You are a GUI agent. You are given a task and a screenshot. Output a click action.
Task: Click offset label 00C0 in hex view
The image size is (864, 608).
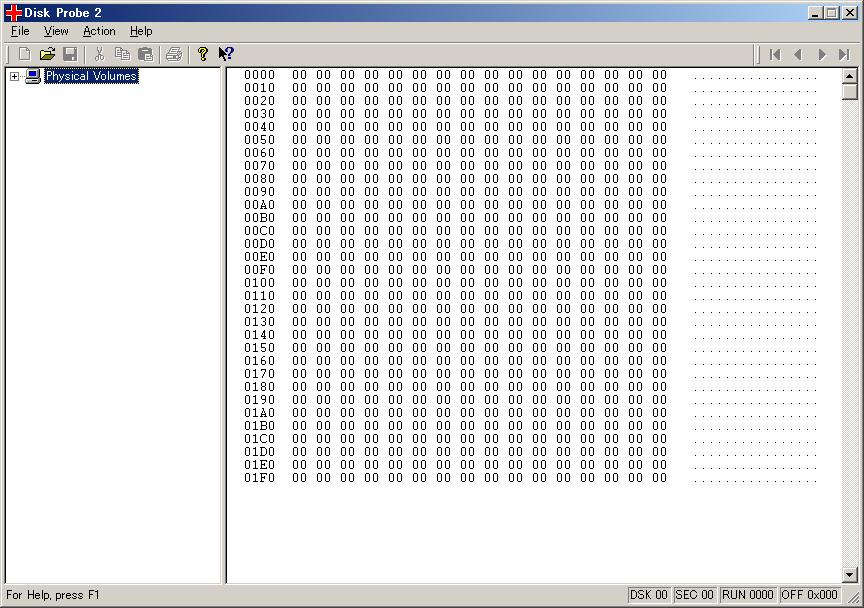coord(260,231)
